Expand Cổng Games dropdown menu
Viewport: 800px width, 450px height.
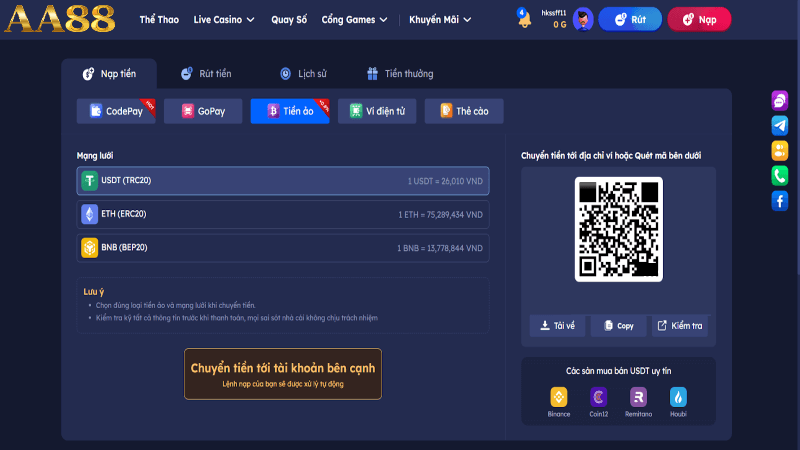(354, 19)
